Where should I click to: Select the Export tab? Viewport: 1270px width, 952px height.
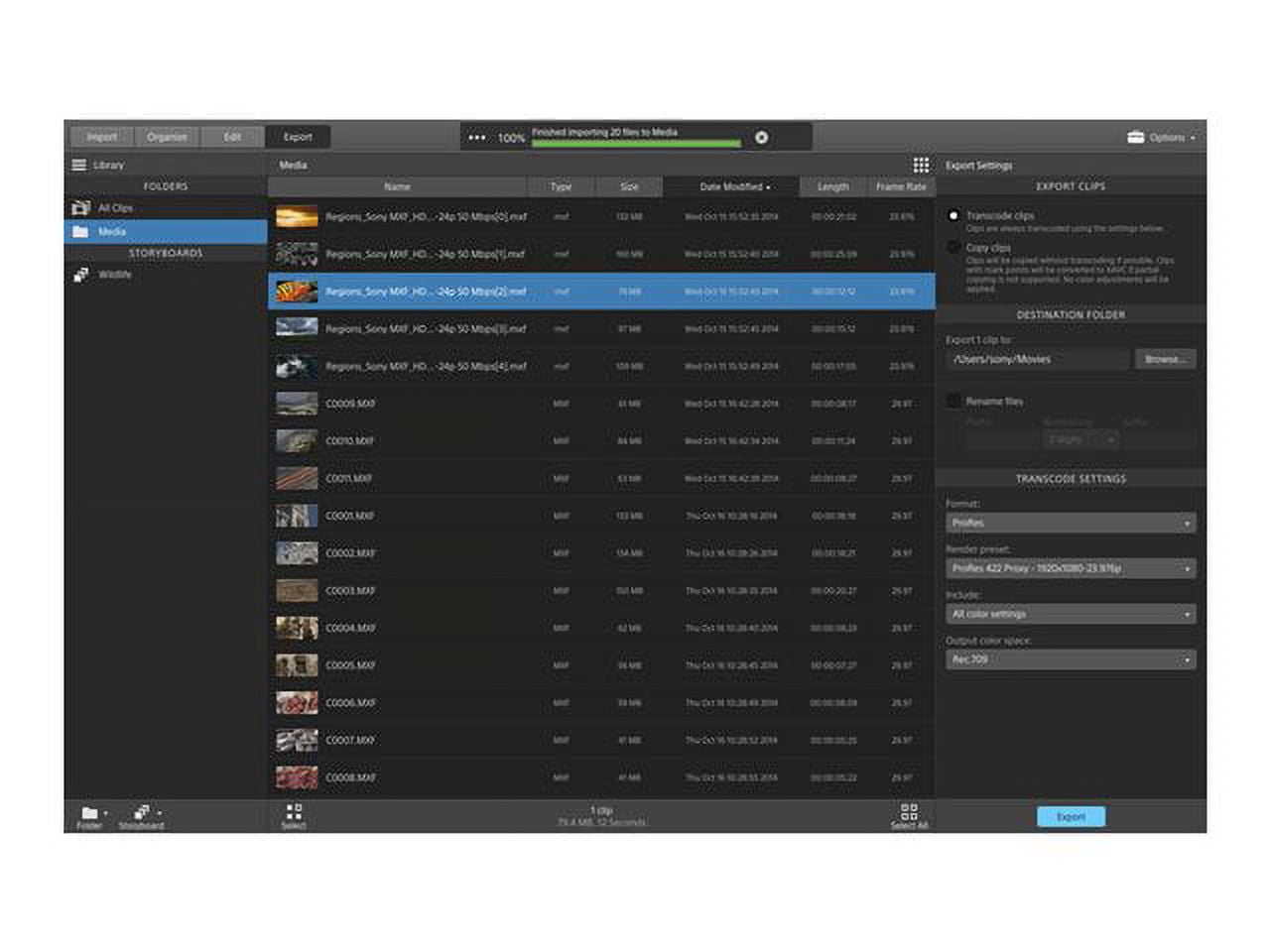point(298,137)
